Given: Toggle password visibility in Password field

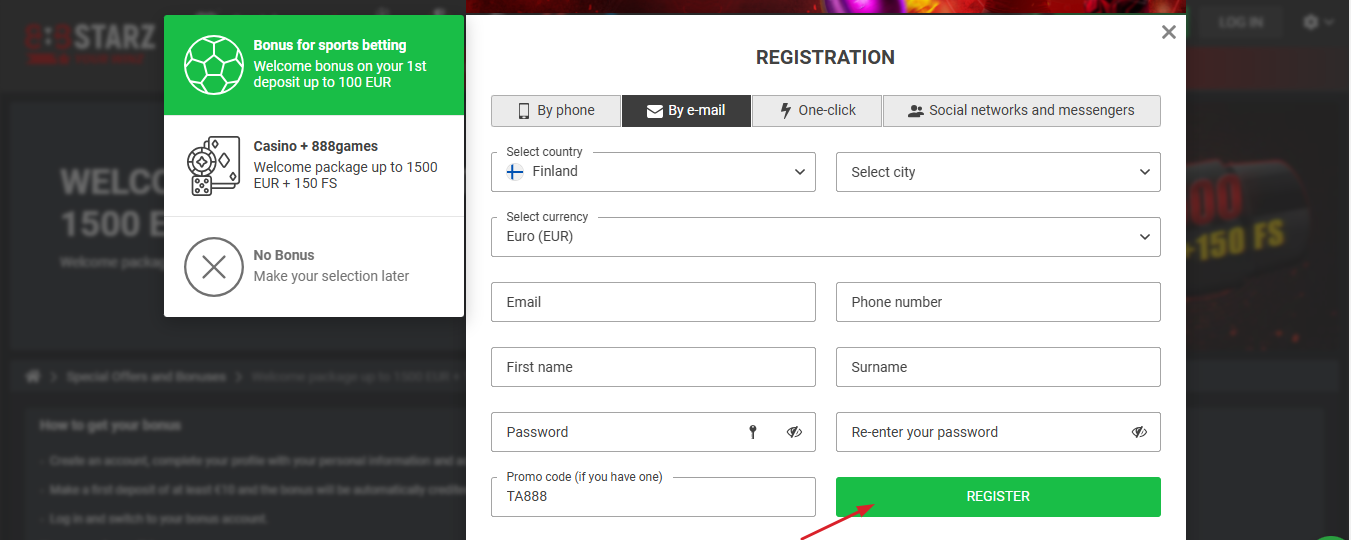Looking at the screenshot, I should [794, 432].
